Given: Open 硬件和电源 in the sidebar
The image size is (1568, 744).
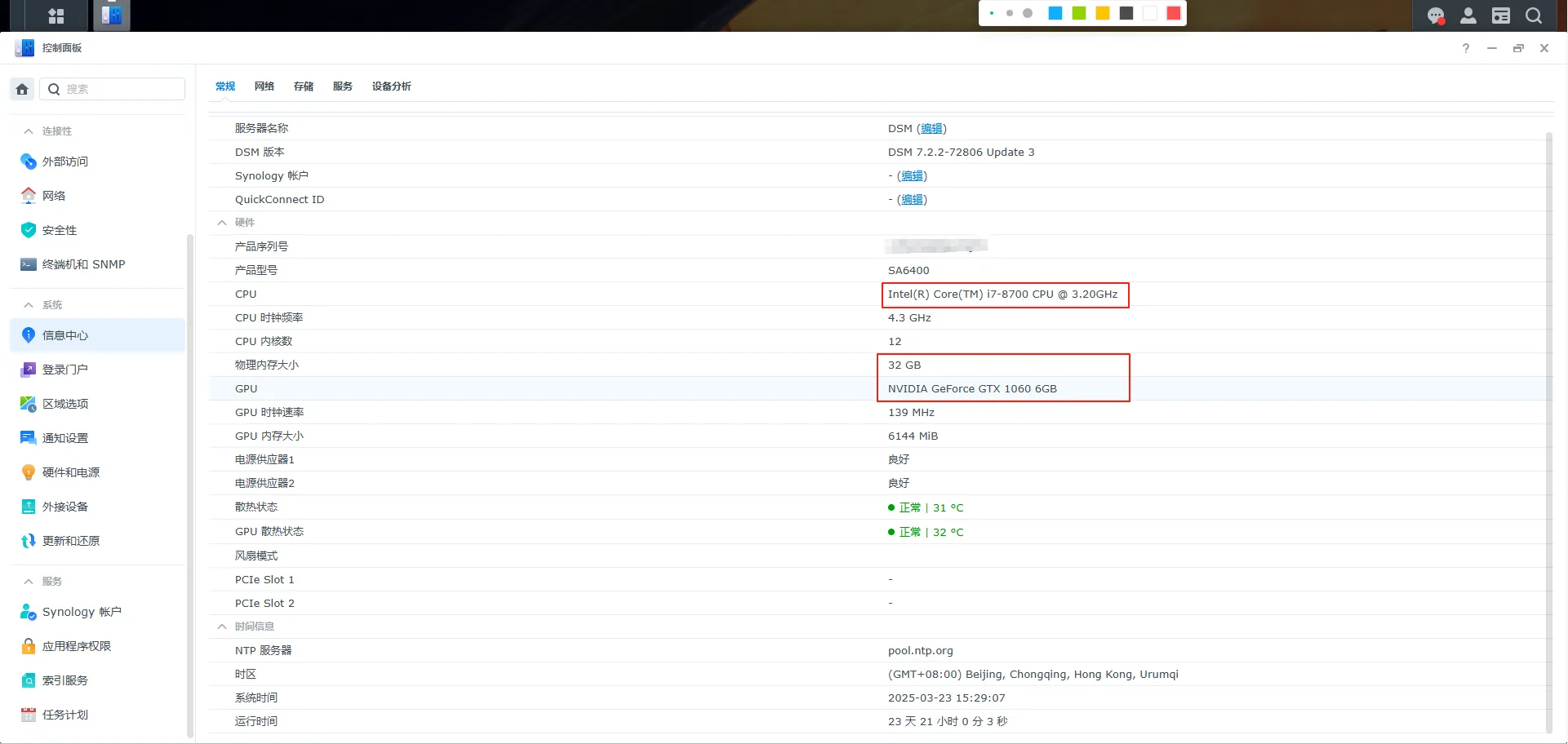Looking at the screenshot, I should [x=98, y=472].
